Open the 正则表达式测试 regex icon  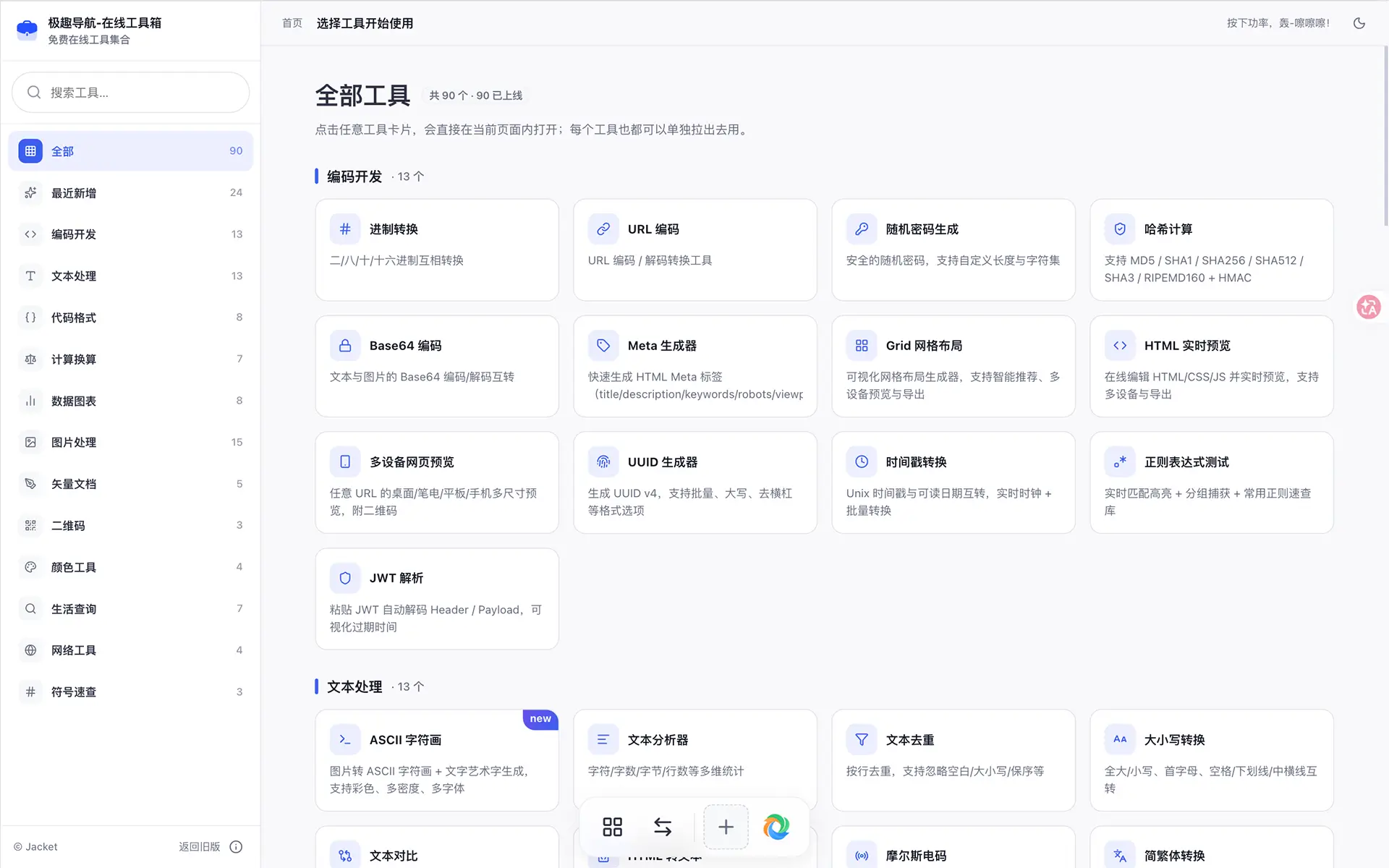click(x=1120, y=462)
